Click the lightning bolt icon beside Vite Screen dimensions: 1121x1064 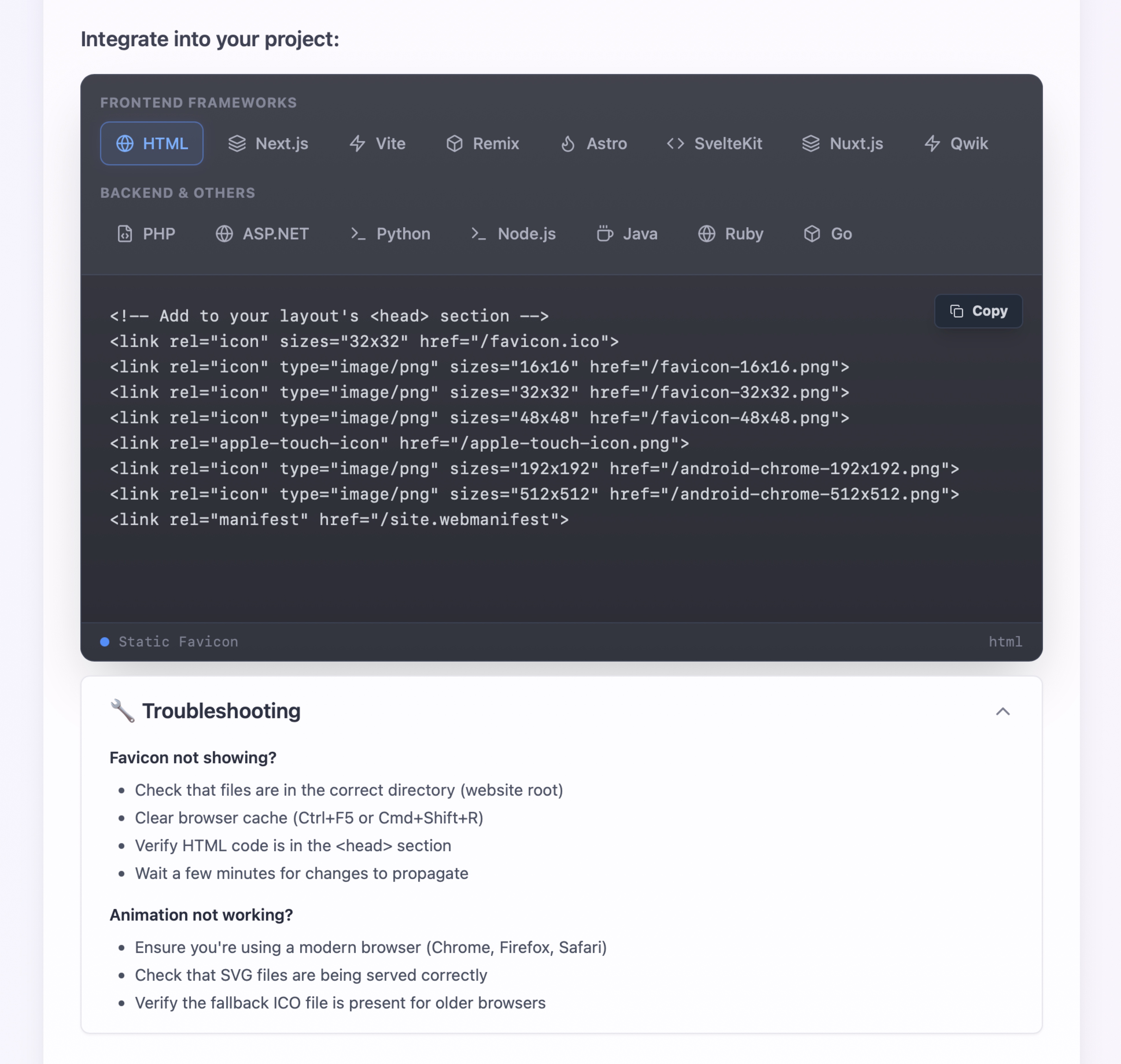(357, 143)
